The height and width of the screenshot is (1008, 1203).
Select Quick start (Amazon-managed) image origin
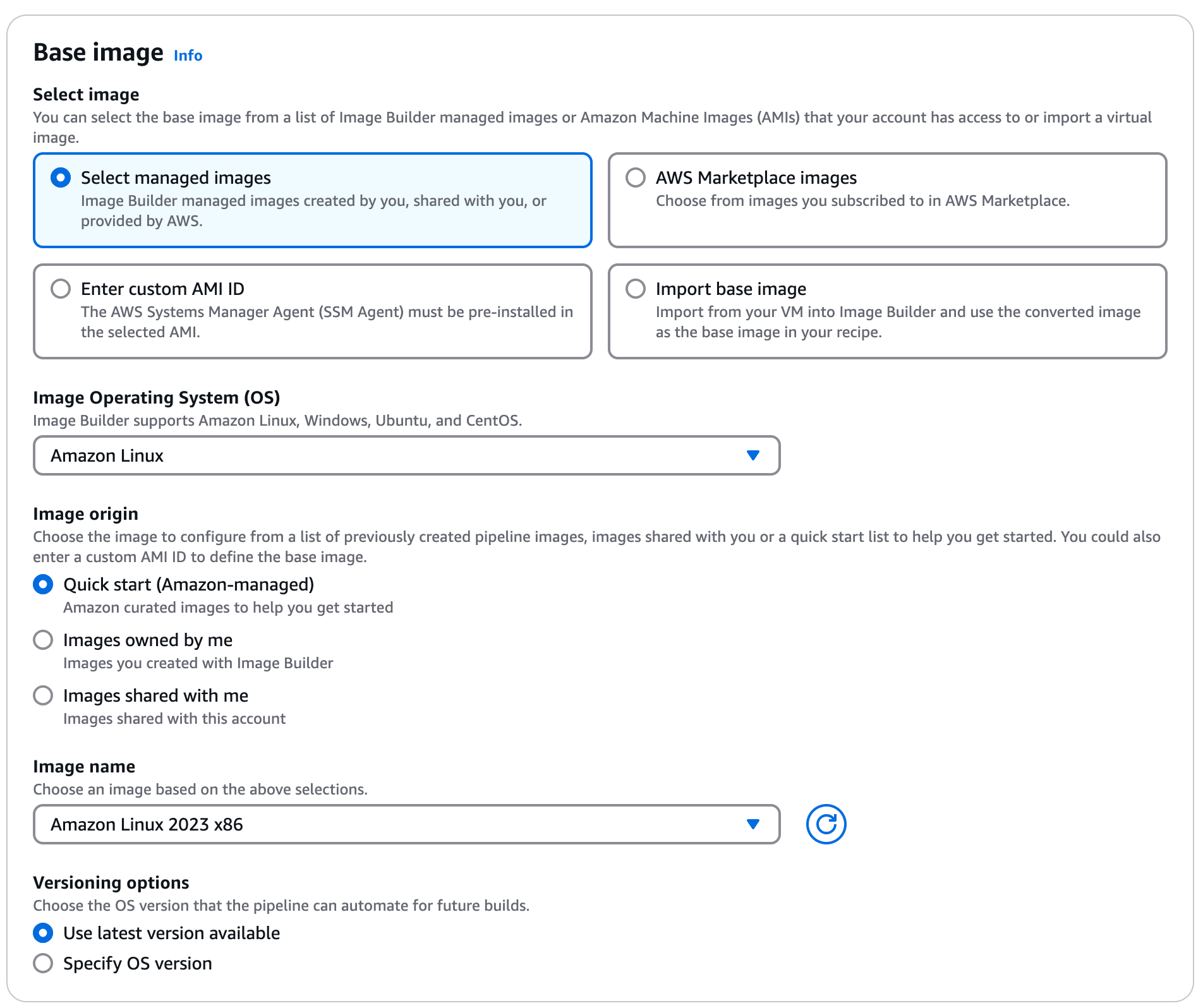tap(43, 584)
